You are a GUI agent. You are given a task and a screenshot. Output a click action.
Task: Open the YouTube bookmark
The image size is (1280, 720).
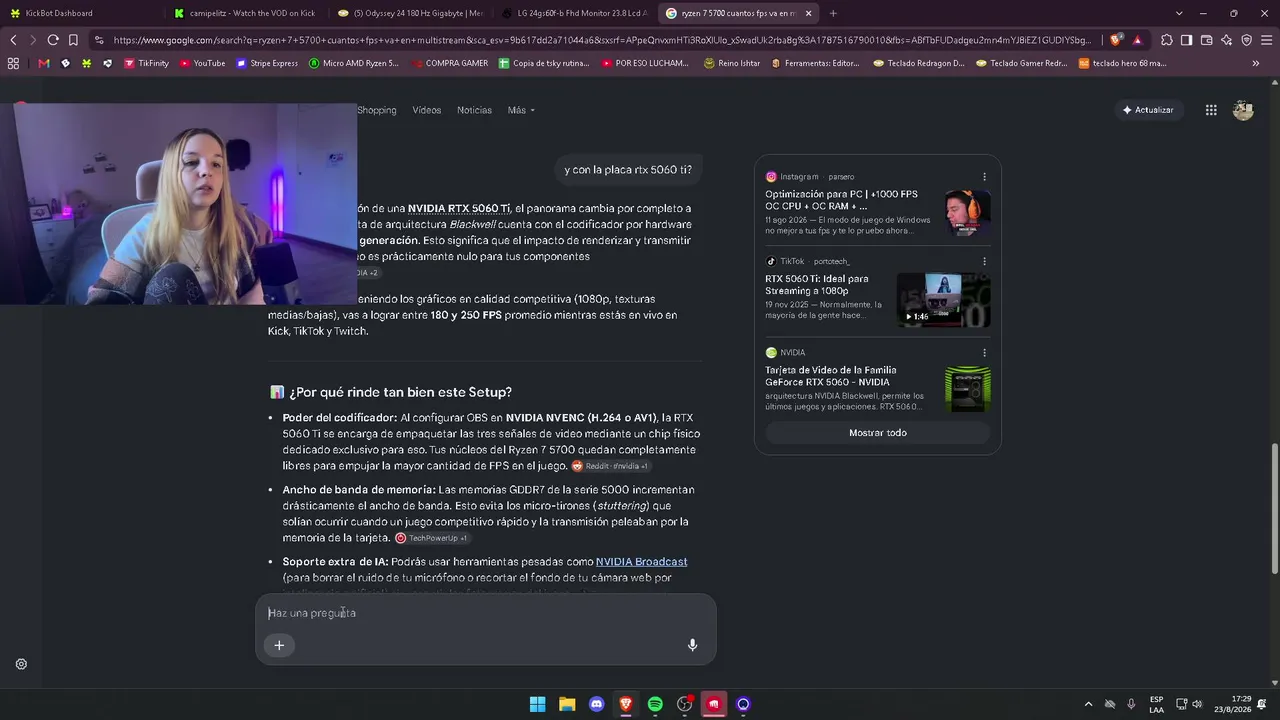202,63
